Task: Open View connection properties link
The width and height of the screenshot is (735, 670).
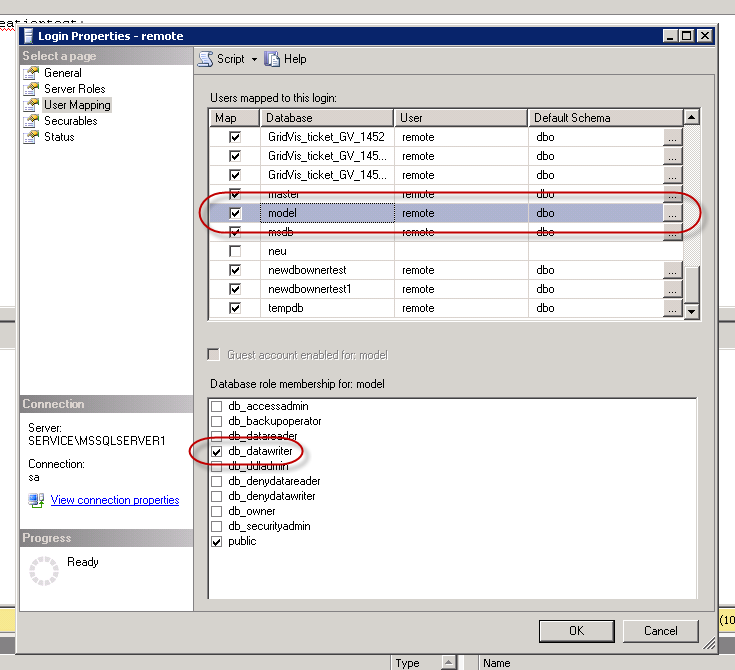Action: pyautogui.click(x=115, y=500)
